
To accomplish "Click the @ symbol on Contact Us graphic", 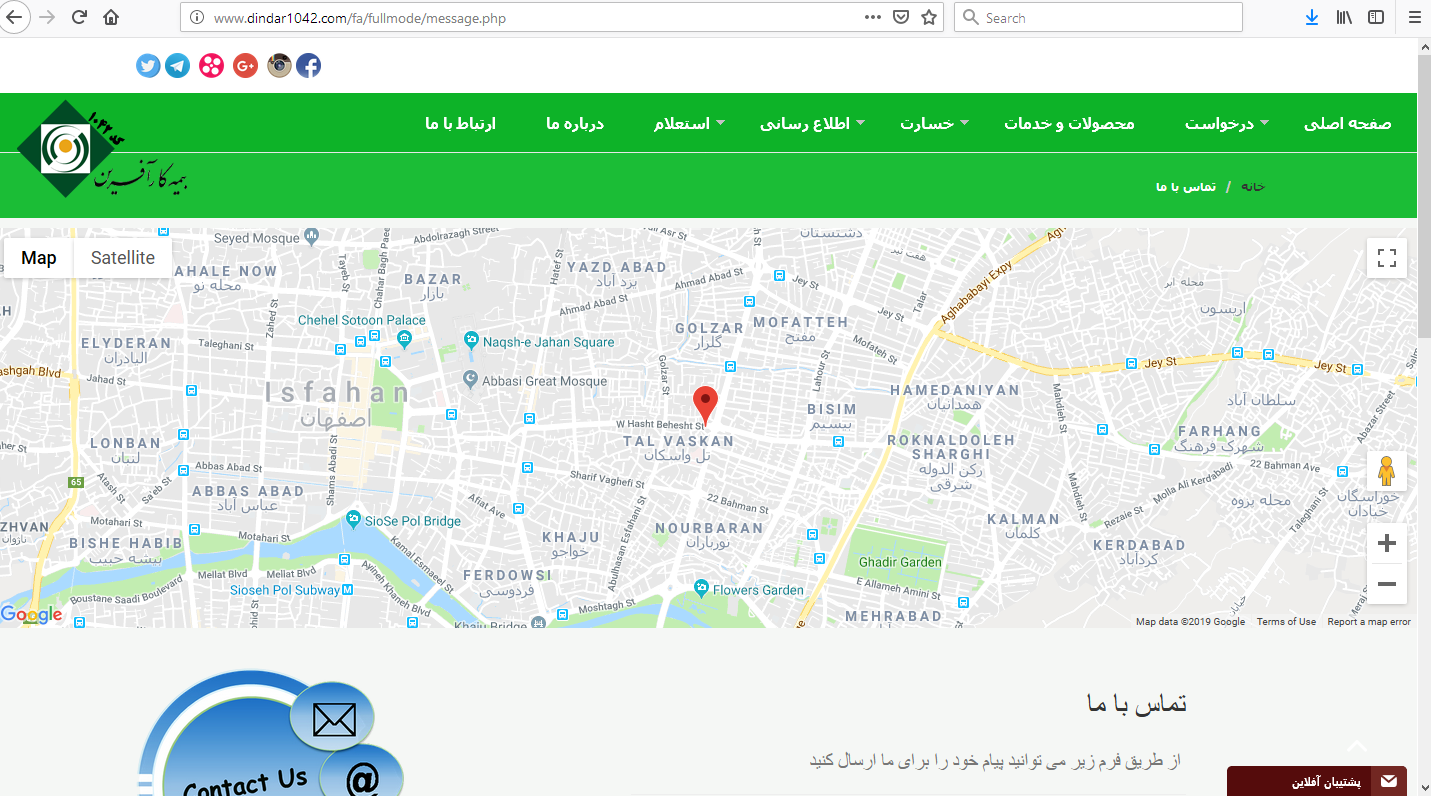I will click(x=362, y=778).
